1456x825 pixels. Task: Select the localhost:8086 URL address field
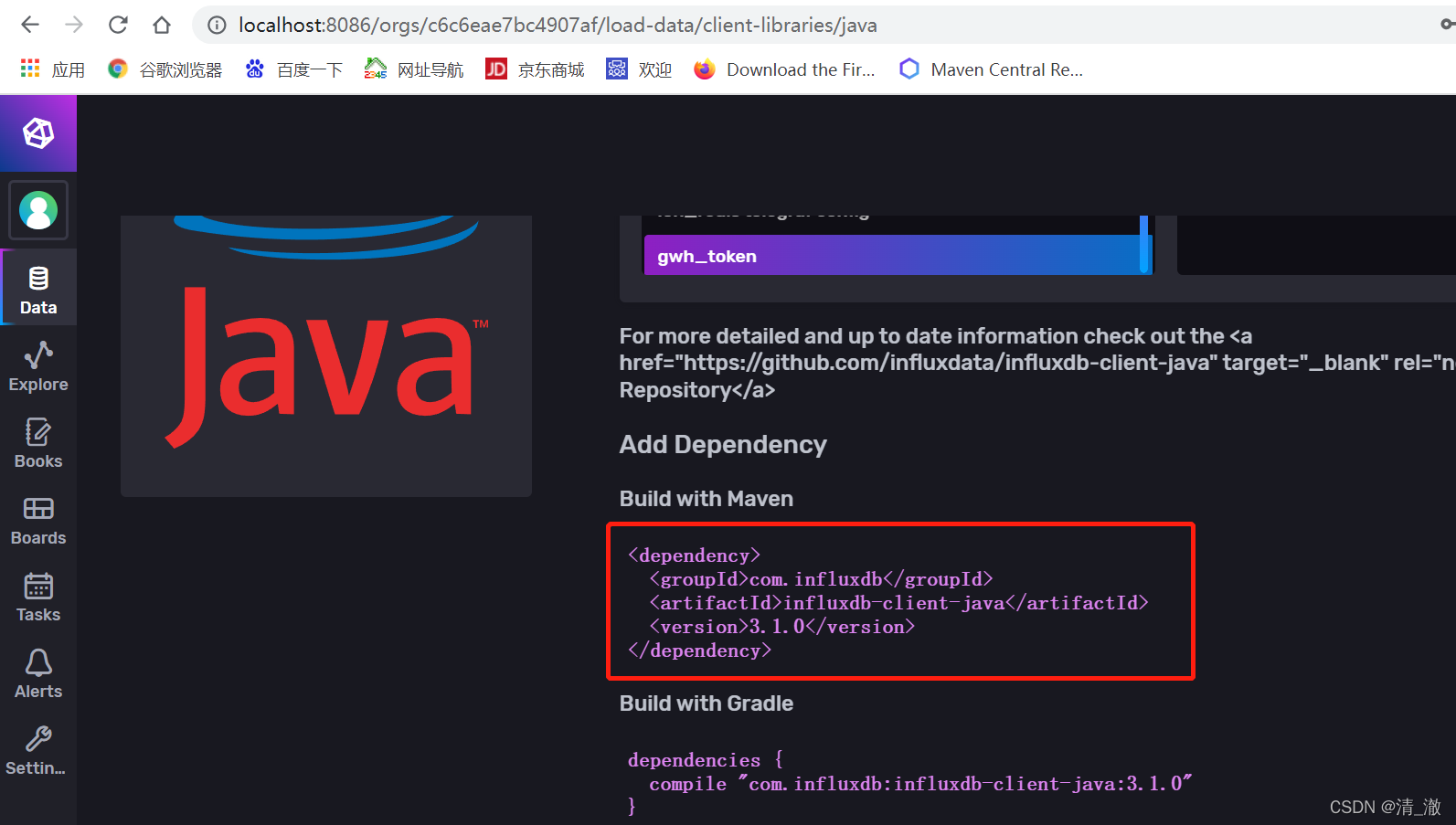tap(558, 25)
